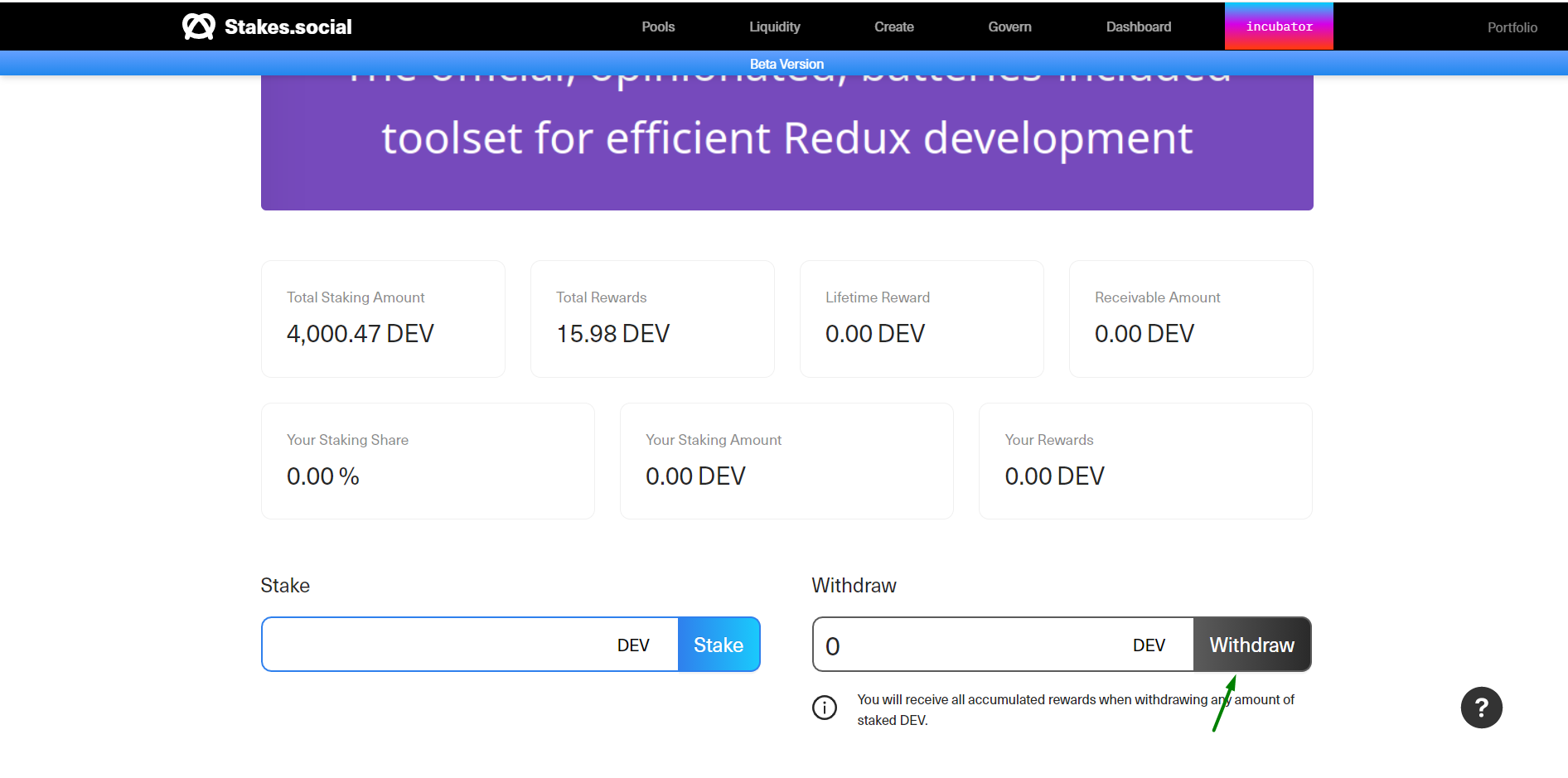Screen dimensions: 1568x778
Task: Open the Pools menu item
Action: coord(658,27)
